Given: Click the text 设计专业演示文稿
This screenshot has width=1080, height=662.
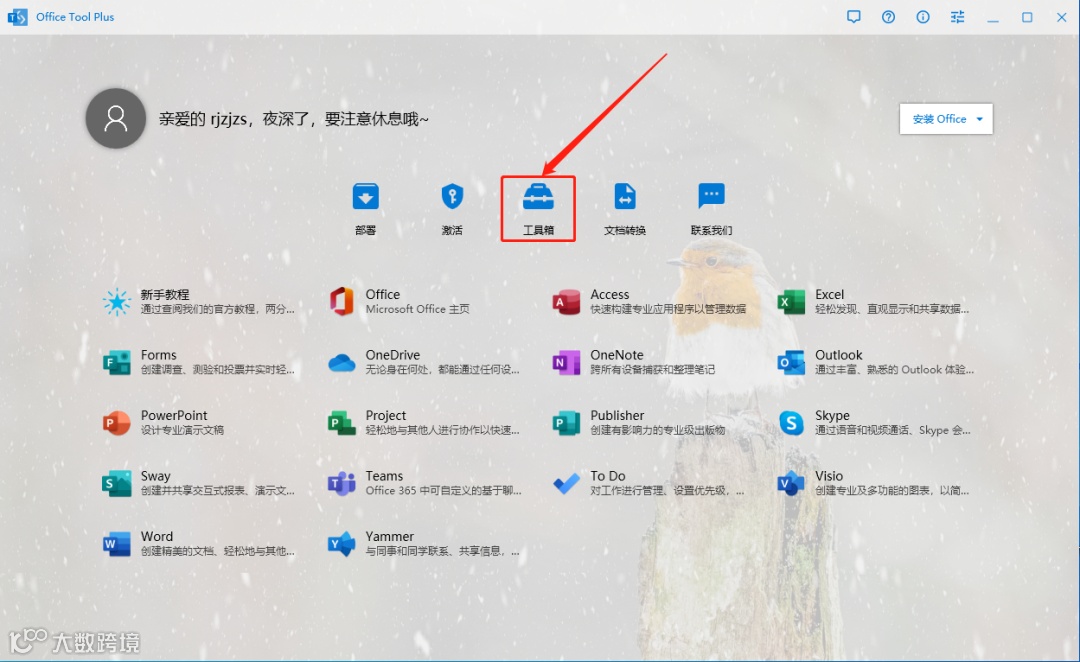Looking at the screenshot, I should [x=183, y=430].
